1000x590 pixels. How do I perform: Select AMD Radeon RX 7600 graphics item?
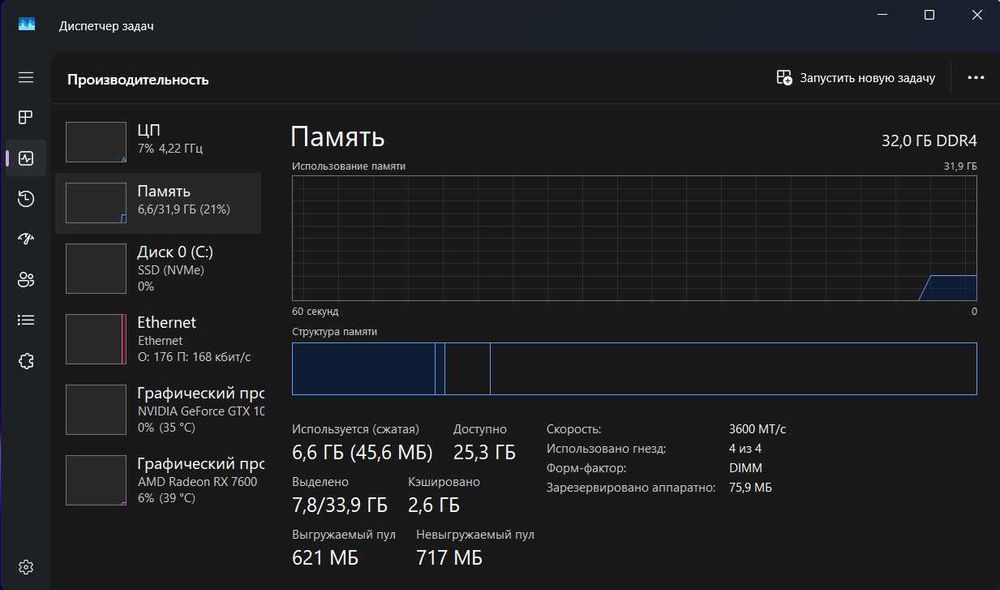tap(158, 480)
